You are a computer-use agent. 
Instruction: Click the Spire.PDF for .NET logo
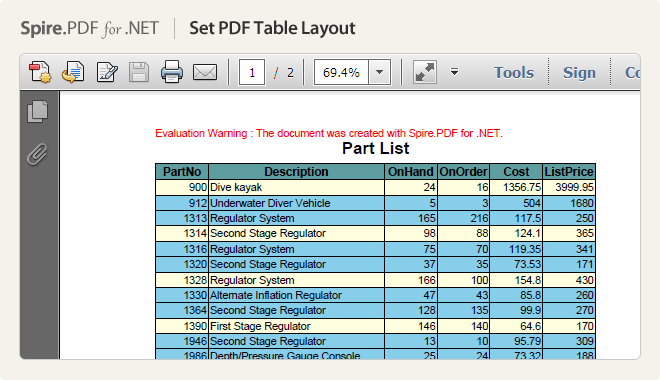click(89, 29)
